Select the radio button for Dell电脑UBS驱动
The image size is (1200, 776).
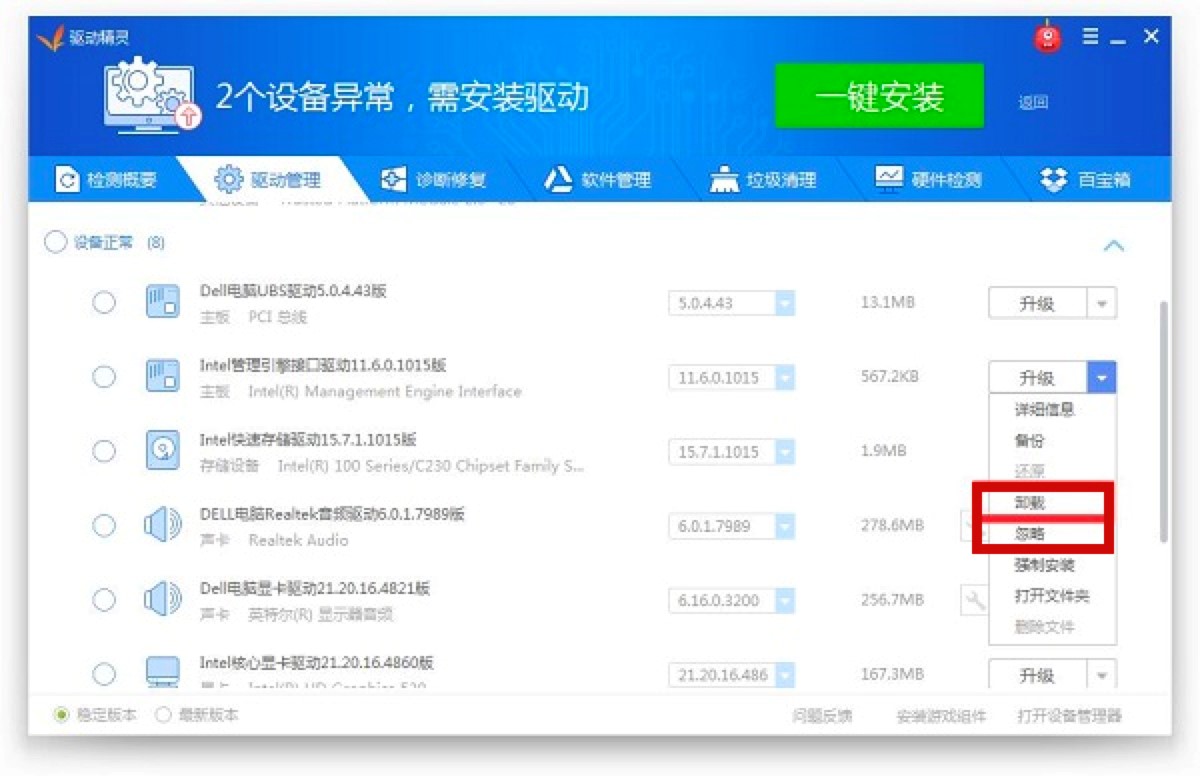point(104,302)
